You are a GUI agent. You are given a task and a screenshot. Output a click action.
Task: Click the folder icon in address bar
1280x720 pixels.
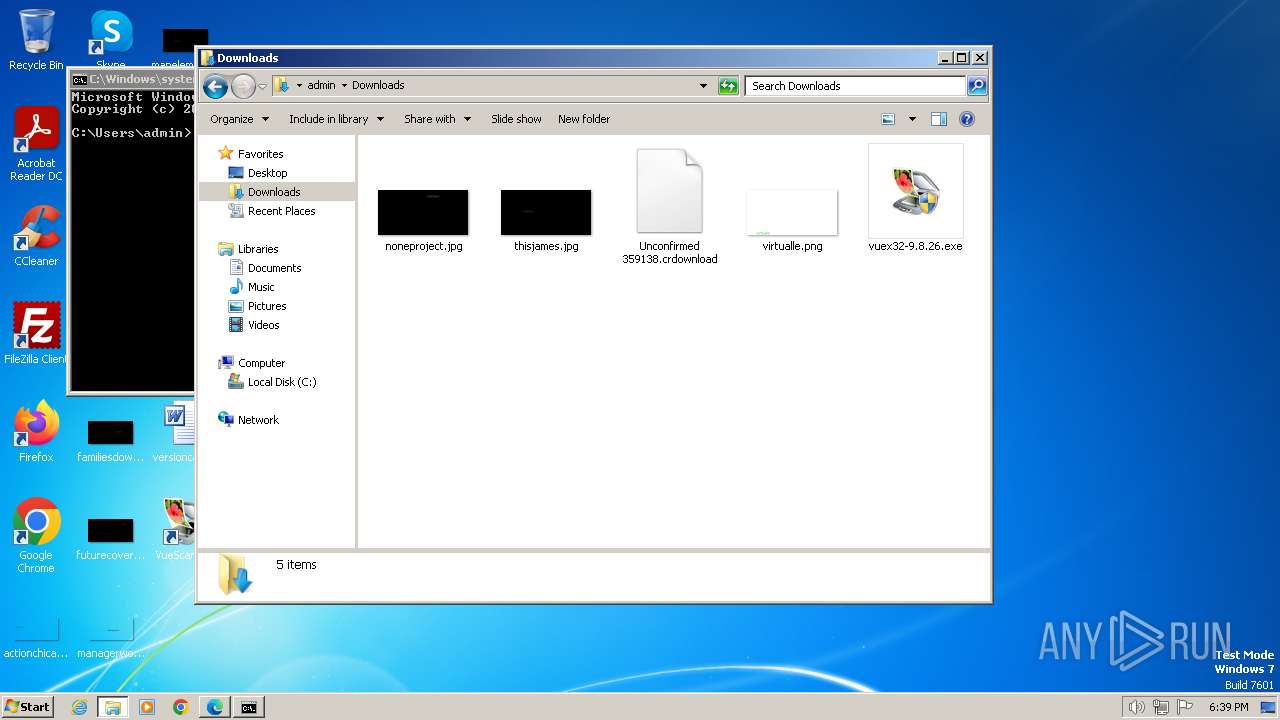point(283,86)
